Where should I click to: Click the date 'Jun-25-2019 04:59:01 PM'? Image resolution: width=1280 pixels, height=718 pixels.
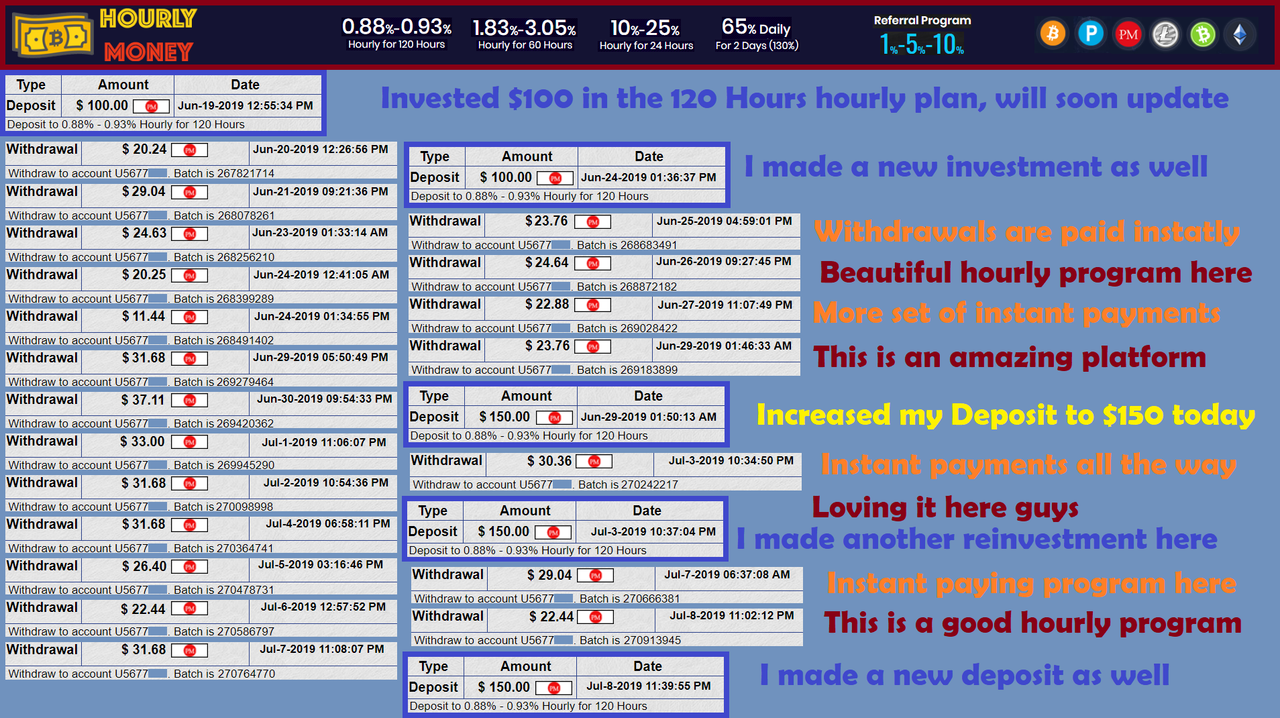[x=724, y=221]
